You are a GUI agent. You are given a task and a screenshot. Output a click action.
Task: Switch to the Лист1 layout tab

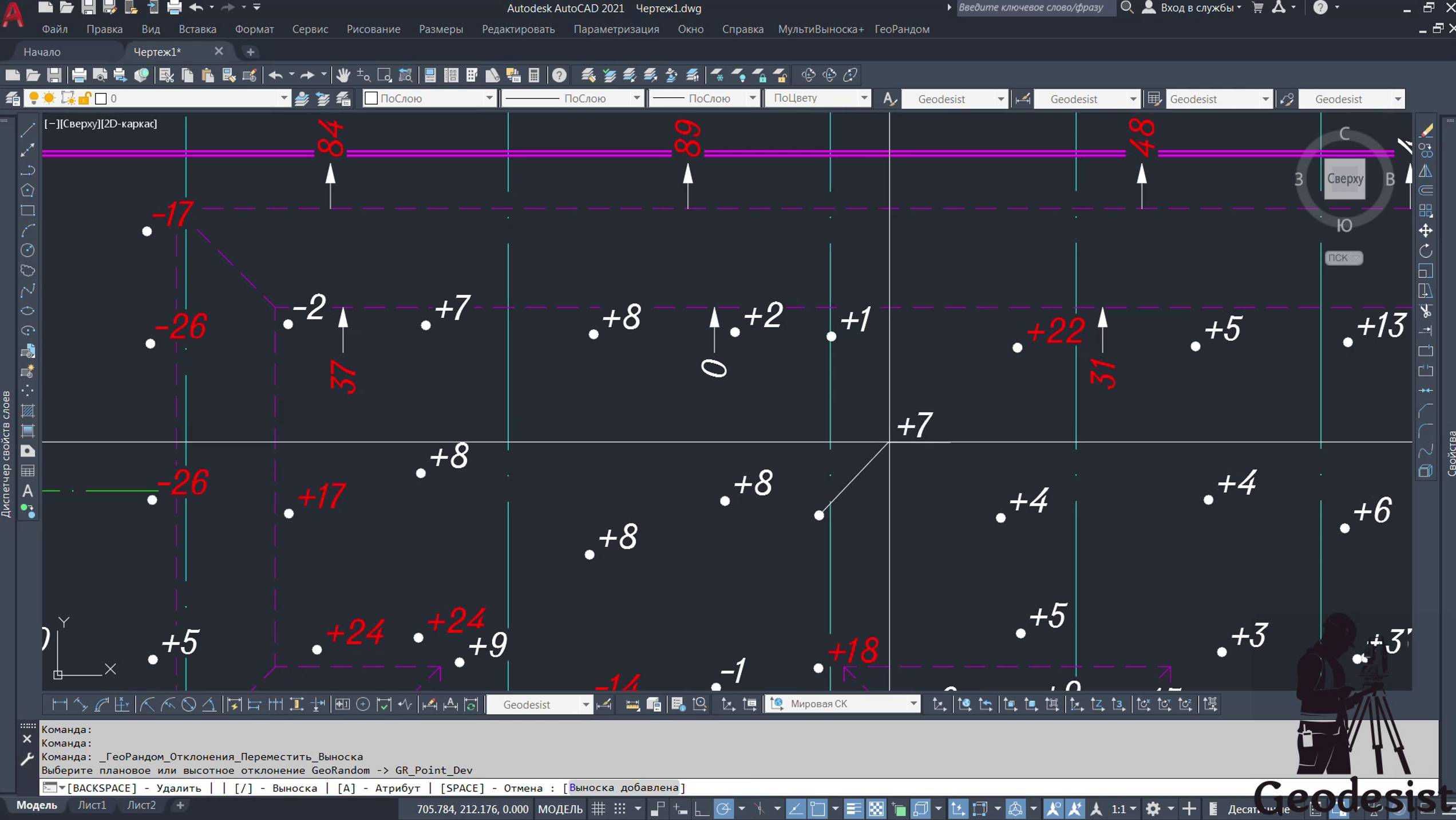point(92,805)
